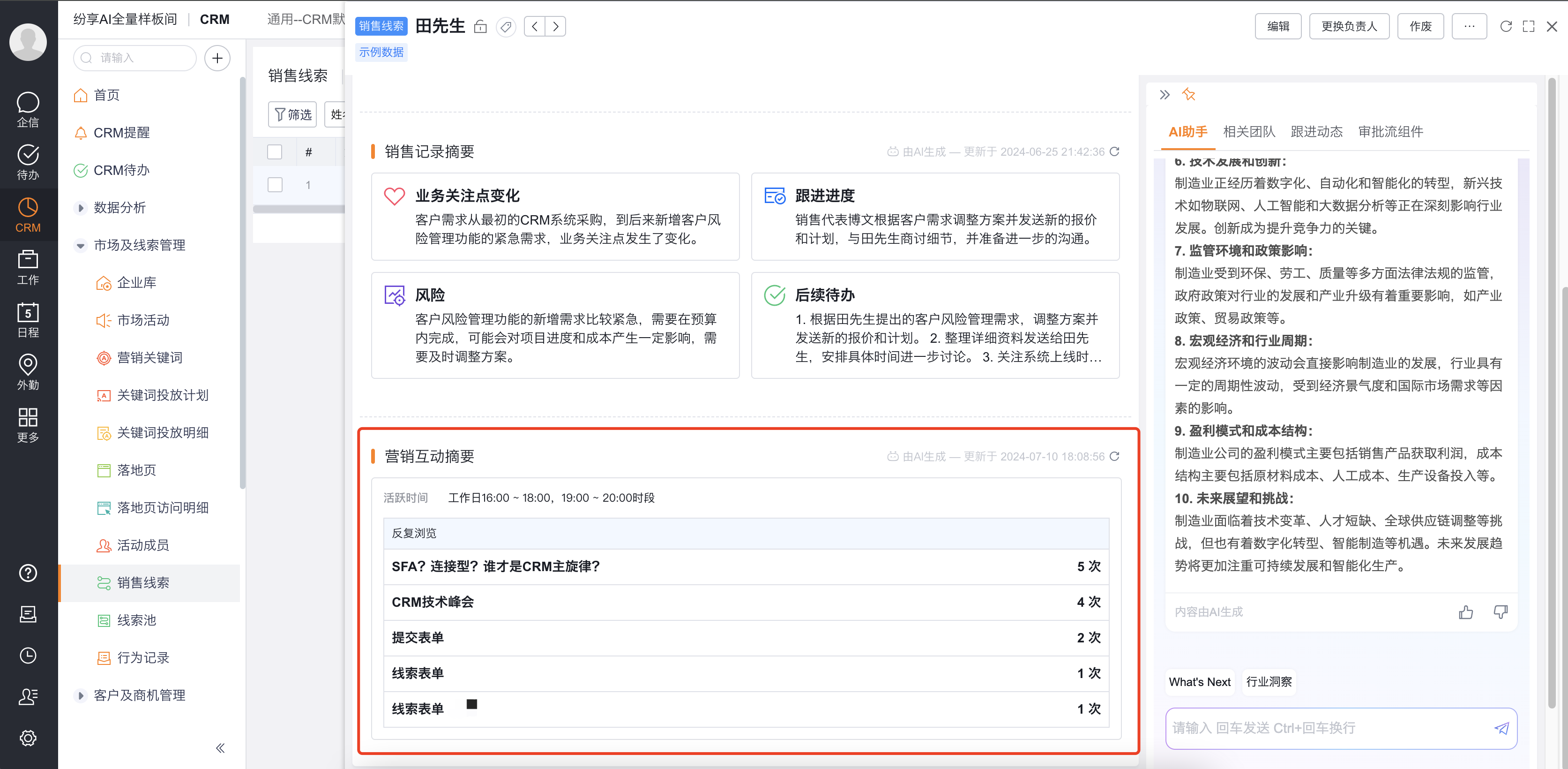This screenshot has height=769, width=1568.
Task: Switch to the 审批流组件 tab
Action: tap(1390, 131)
